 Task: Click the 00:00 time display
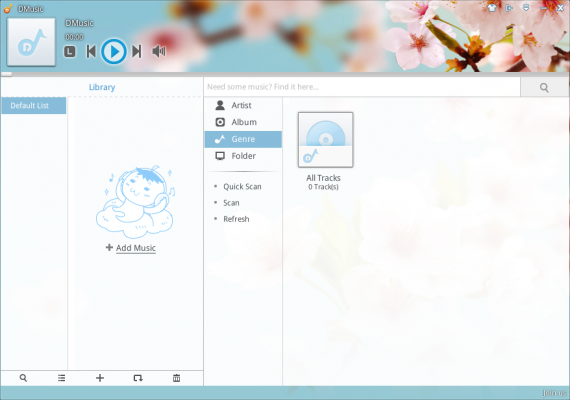coord(74,37)
